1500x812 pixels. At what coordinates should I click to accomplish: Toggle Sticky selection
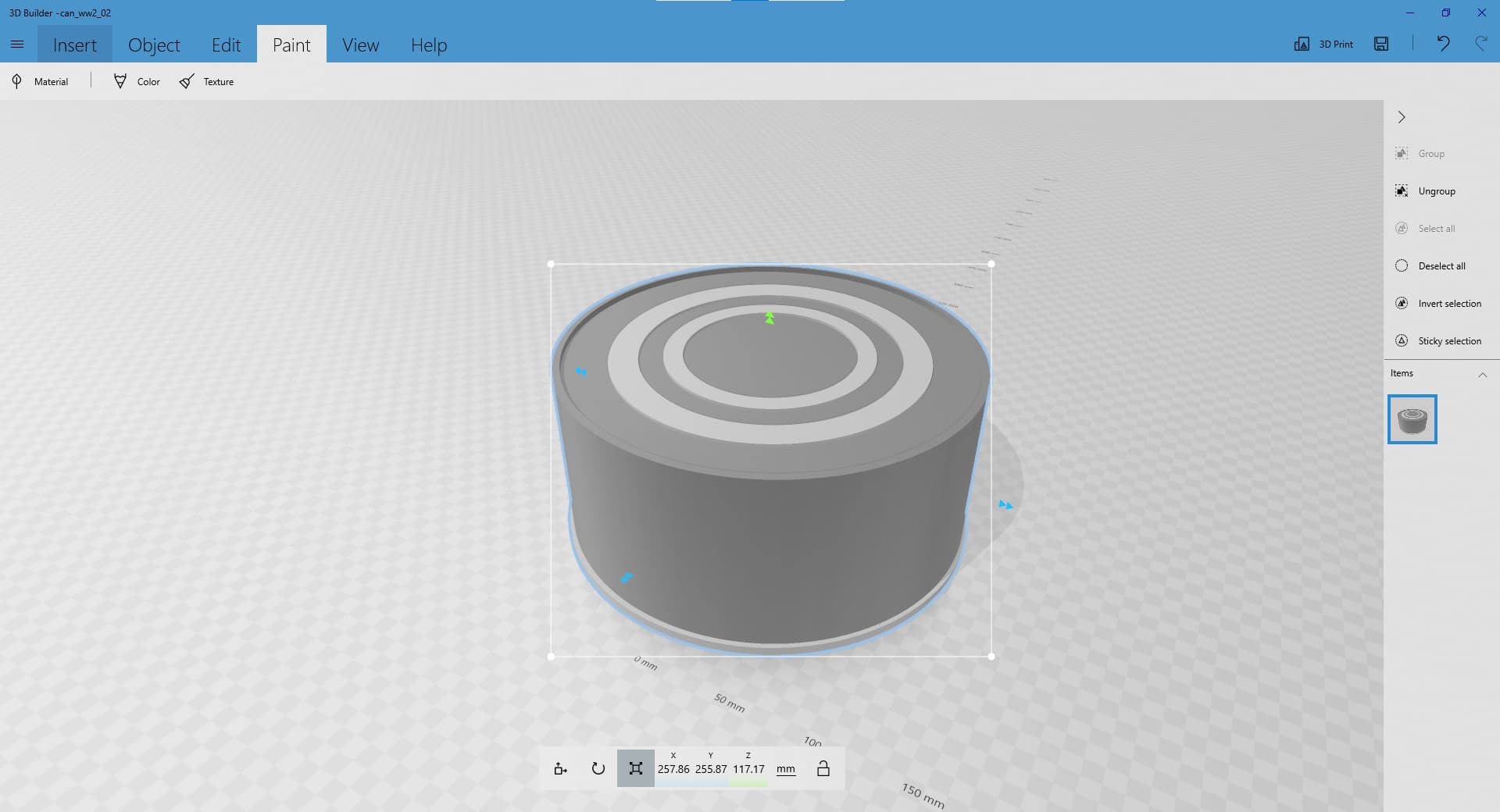[x=1438, y=340]
